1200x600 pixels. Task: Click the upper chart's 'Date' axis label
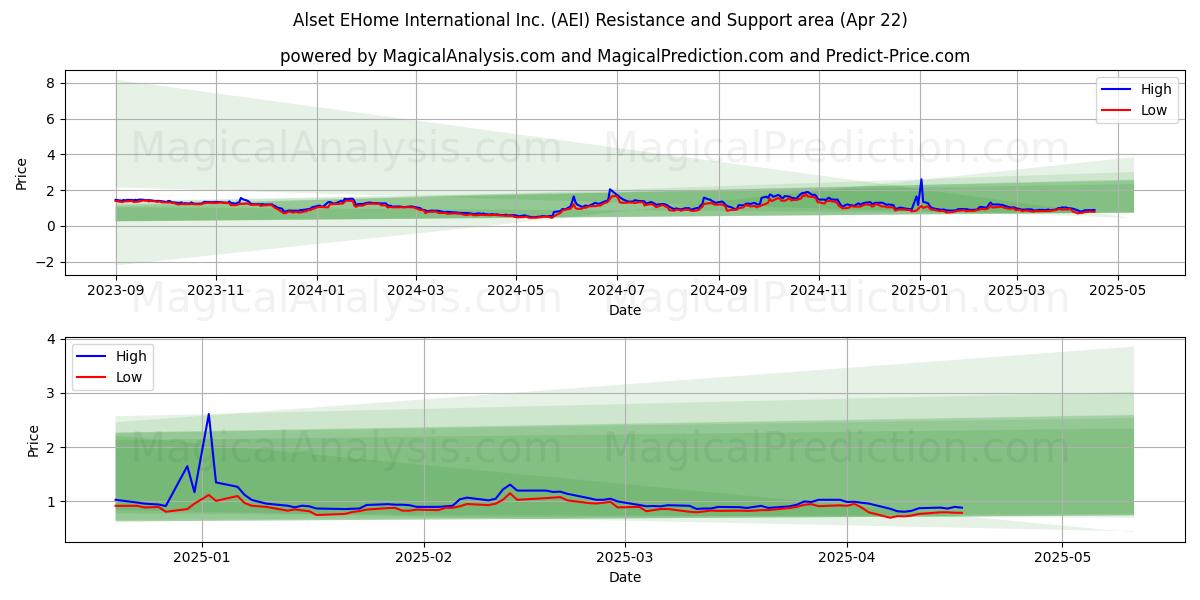click(x=625, y=311)
